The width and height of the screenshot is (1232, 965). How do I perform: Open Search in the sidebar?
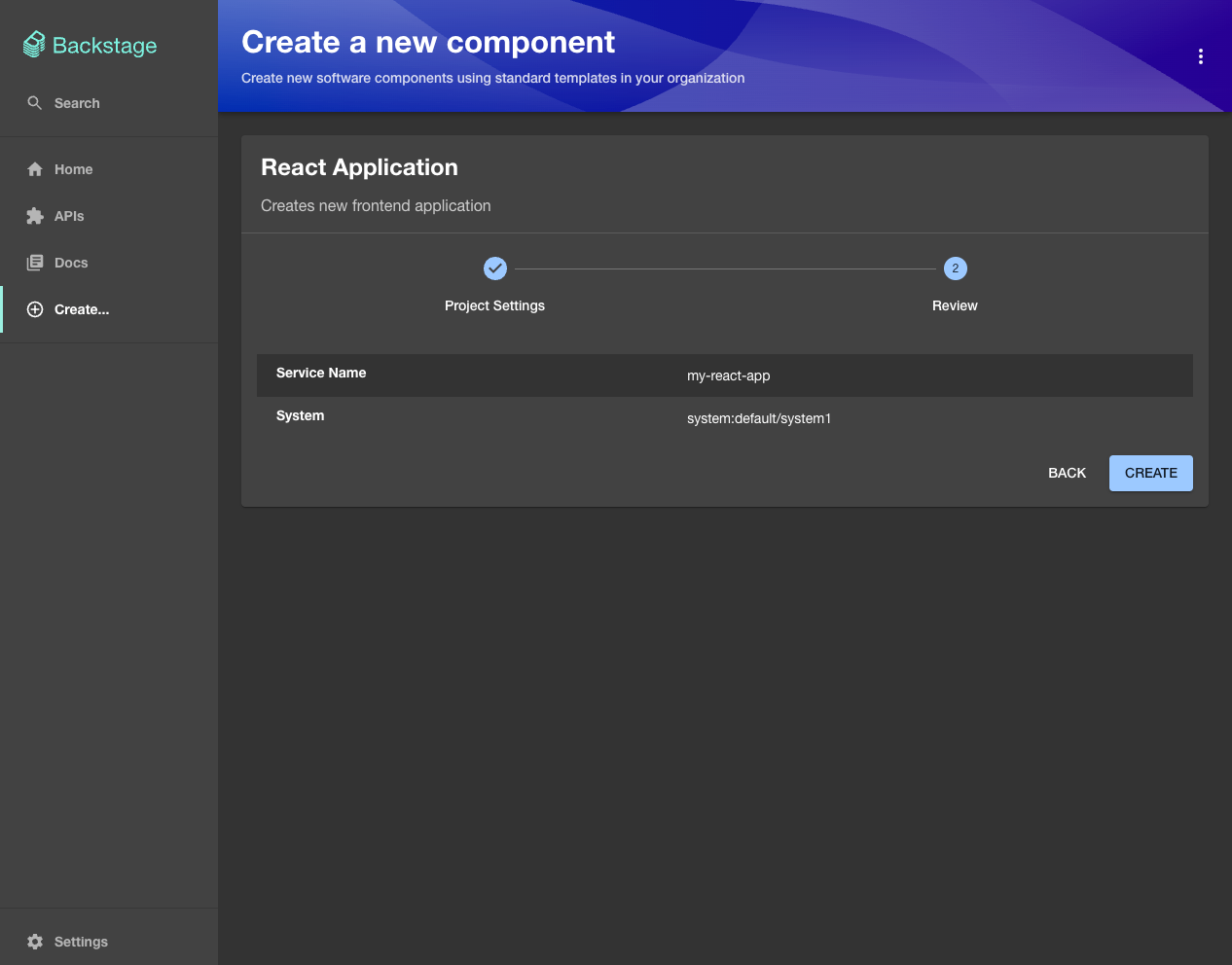(x=109, y=103)
